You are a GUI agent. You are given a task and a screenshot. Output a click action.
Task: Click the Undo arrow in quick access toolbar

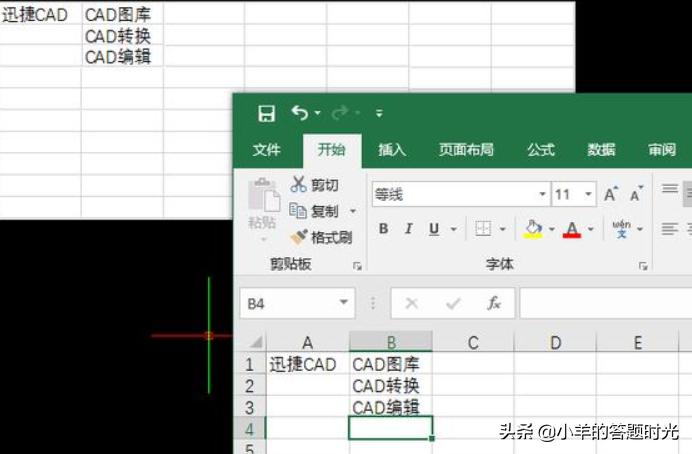pyautogui.click(x=300, y=113)
